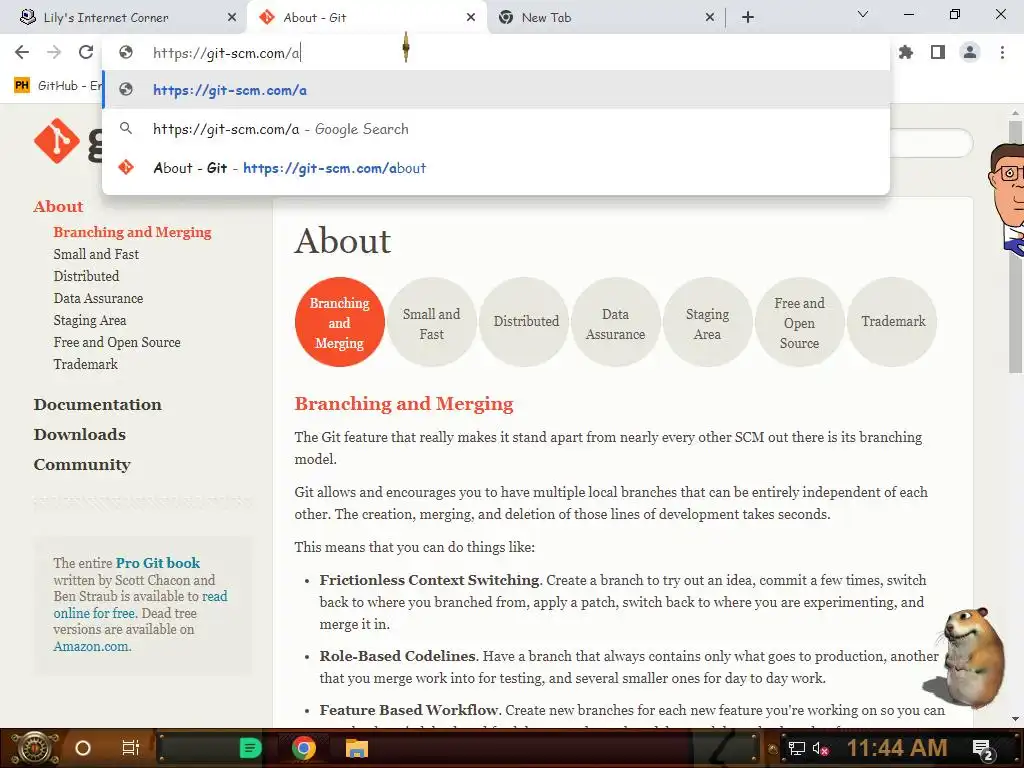Image resolution: width=1024 pixels, height=768 pixels.
Task: Navigate to the Community section
Action: (x=82, y=464)
